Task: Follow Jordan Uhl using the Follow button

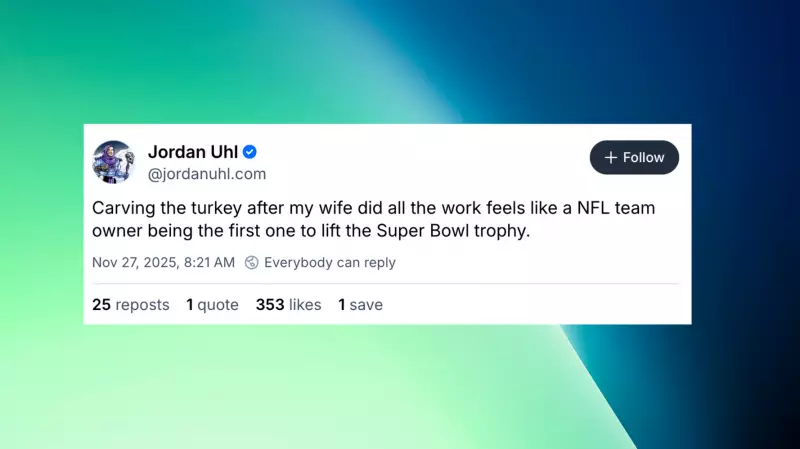Action: pyautogui.click(x=634, y=158)
